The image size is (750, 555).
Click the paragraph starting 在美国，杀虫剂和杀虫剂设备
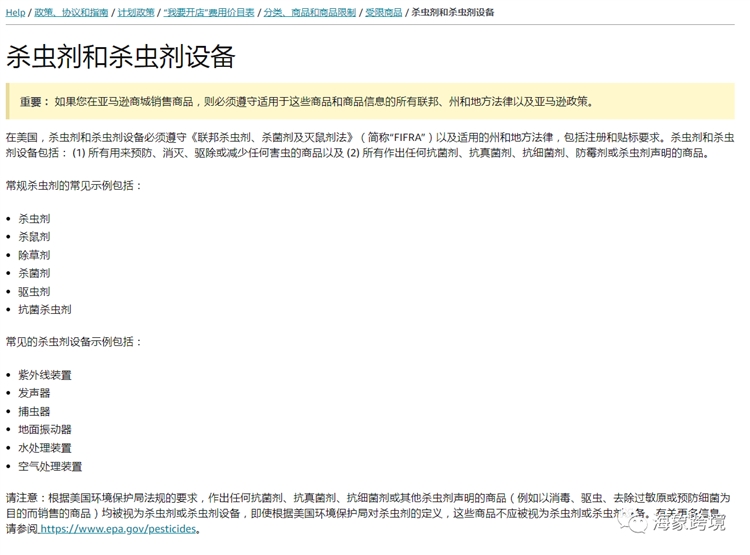point(370,145)
